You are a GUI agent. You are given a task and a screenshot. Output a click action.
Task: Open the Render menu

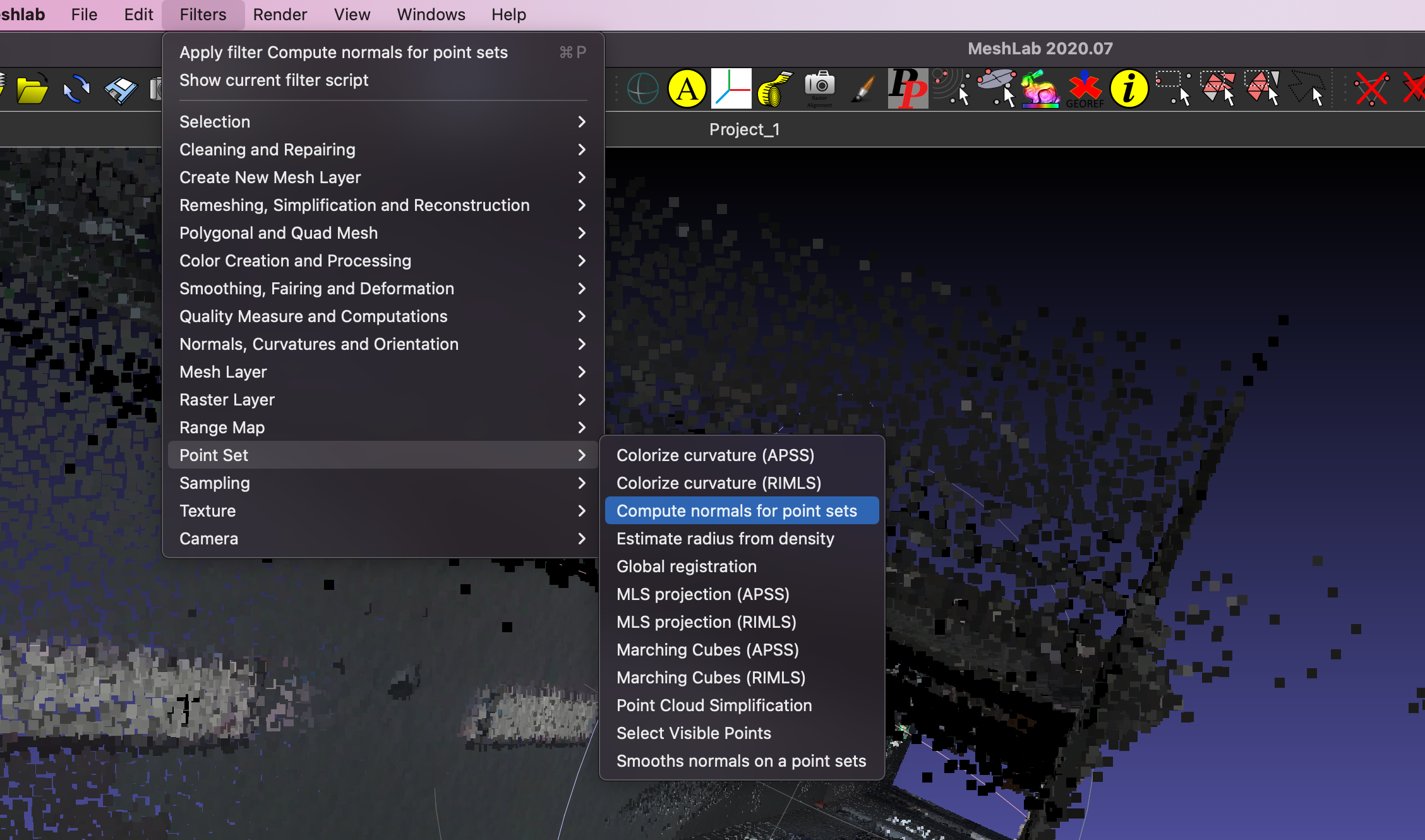(280, 14)
